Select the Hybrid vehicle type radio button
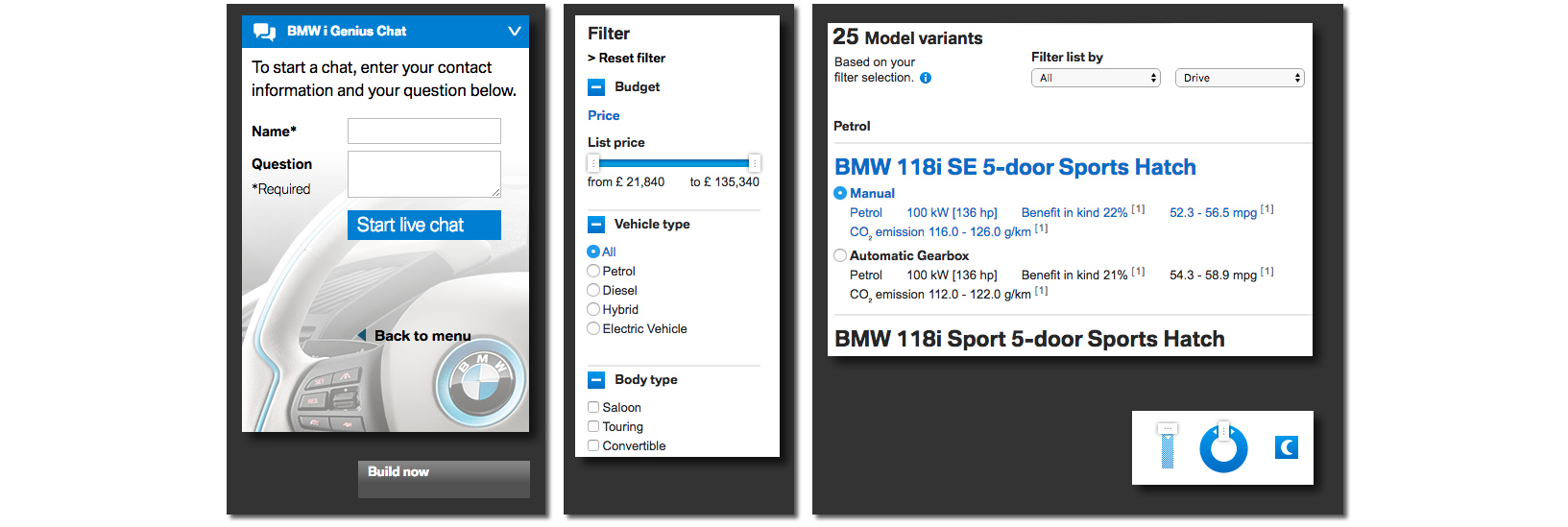This screenshot has height=527, width=1568. 593,309
